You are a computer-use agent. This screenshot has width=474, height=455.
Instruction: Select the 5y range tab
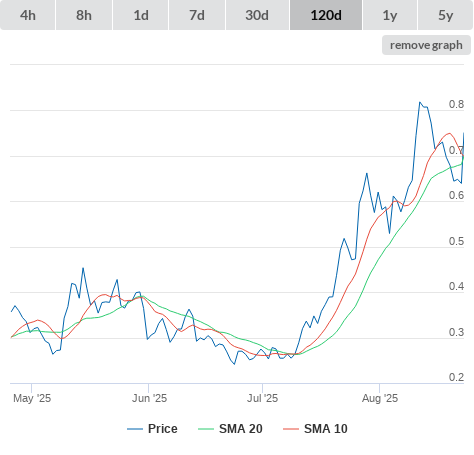coord(445,15)
